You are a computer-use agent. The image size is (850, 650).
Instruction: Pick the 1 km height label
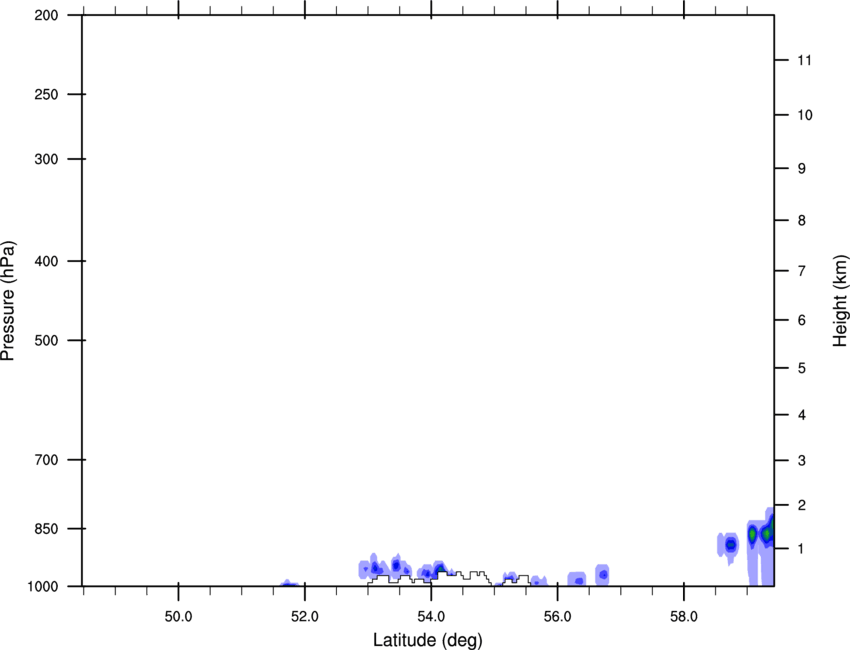point(802,549)
